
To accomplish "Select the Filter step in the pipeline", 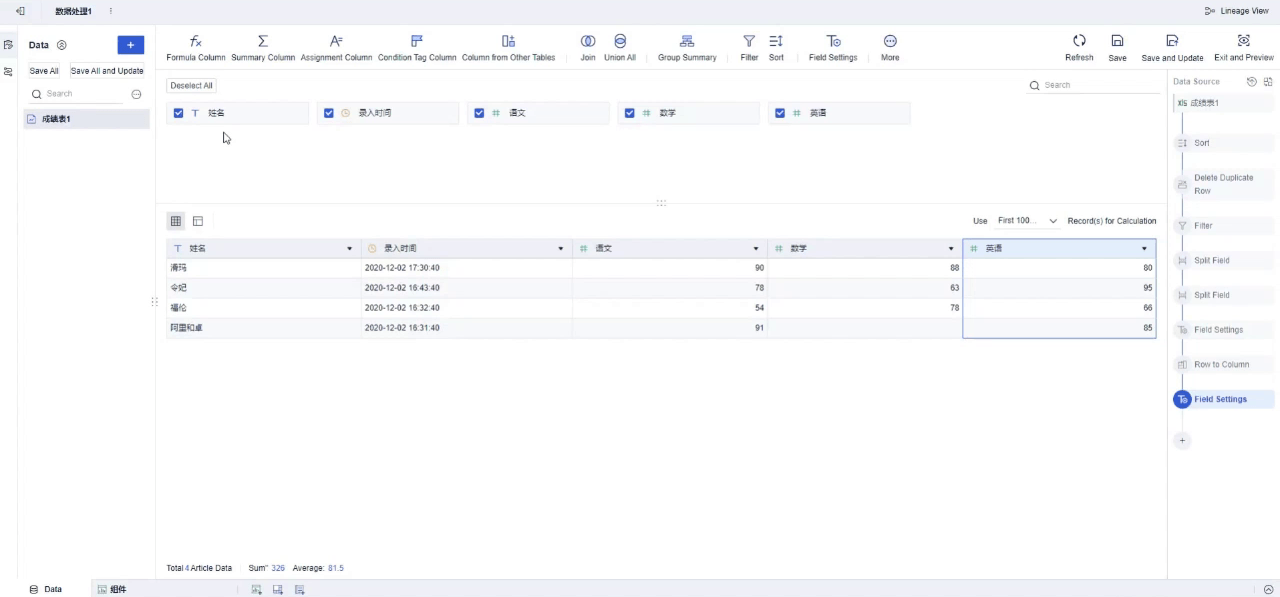I will coord(1223,226).
